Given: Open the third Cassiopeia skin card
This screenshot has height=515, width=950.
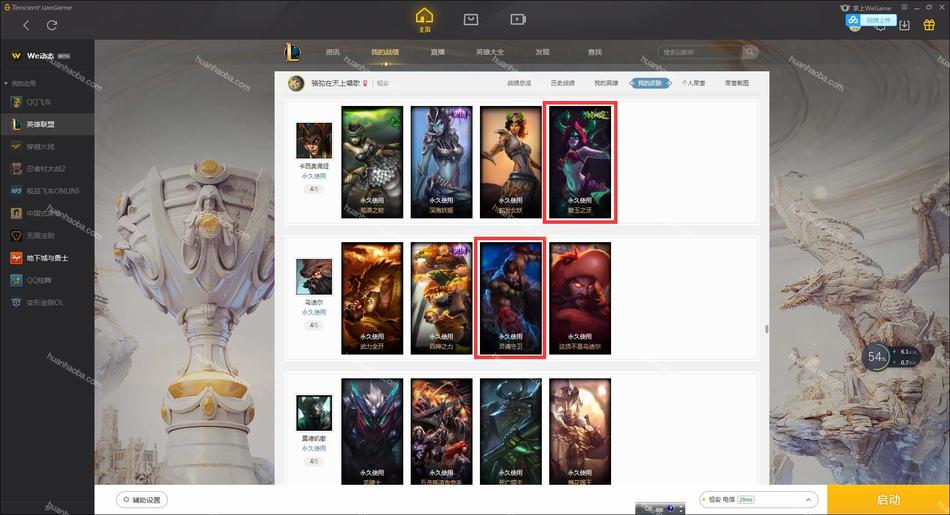Looking at the screenshot, I should (511, 162).
